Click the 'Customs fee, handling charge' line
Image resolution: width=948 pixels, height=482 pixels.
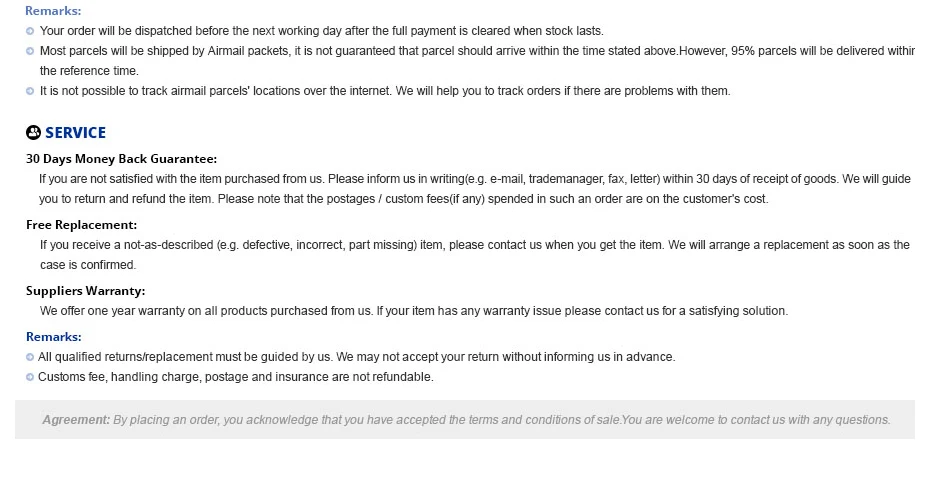(236, 377)
